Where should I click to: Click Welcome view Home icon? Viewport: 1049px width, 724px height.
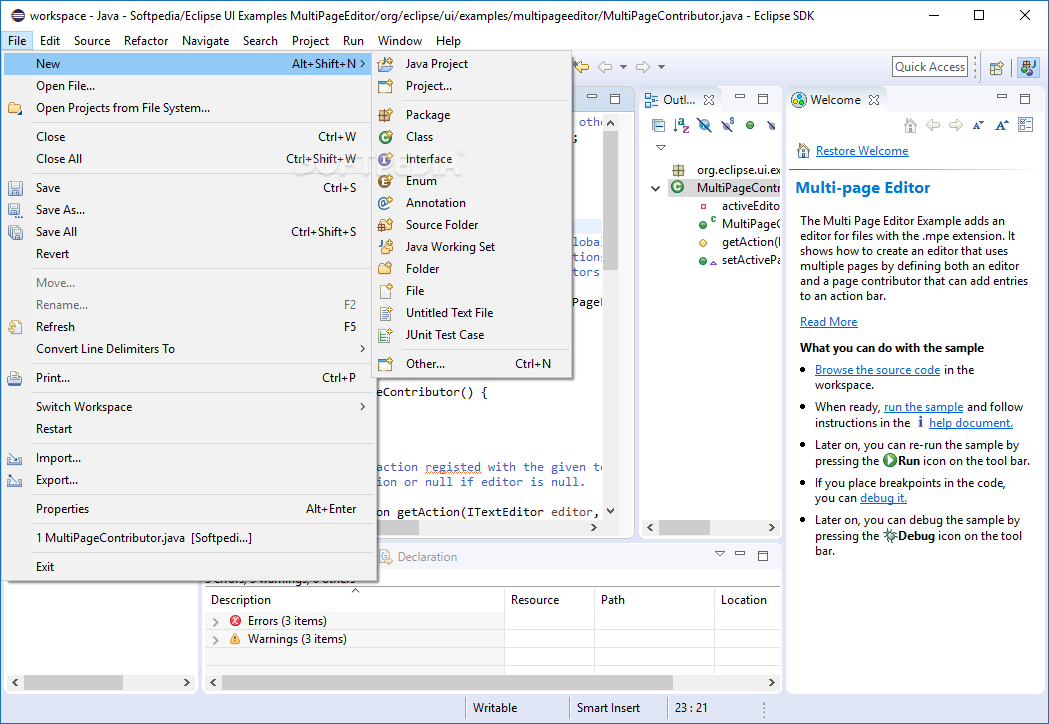(x=910, y=125)
